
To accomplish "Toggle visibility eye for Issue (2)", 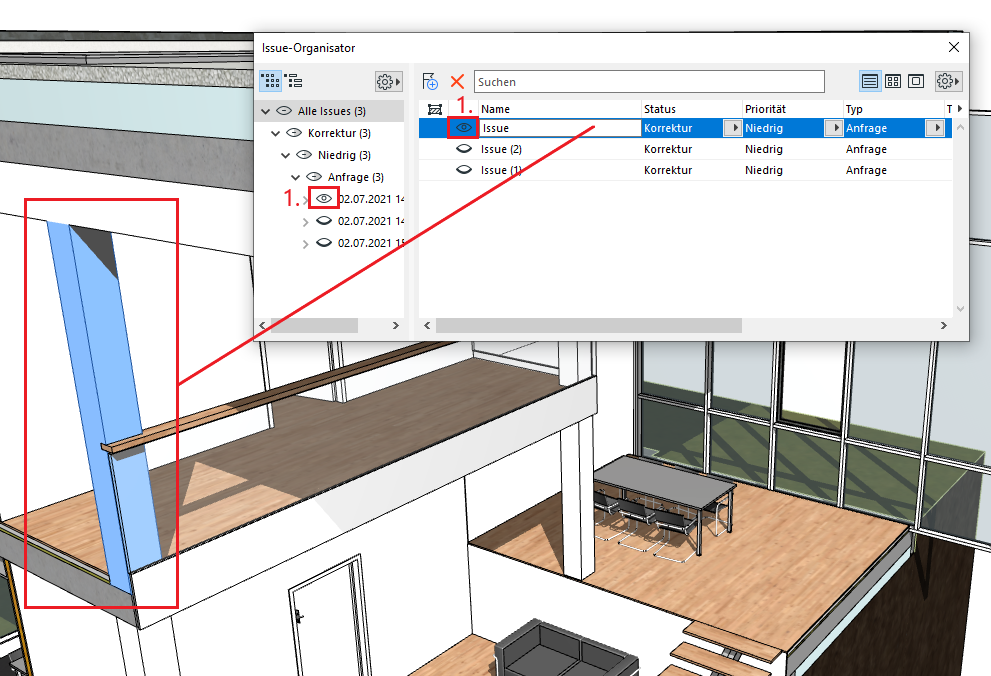I will (463, 149).
